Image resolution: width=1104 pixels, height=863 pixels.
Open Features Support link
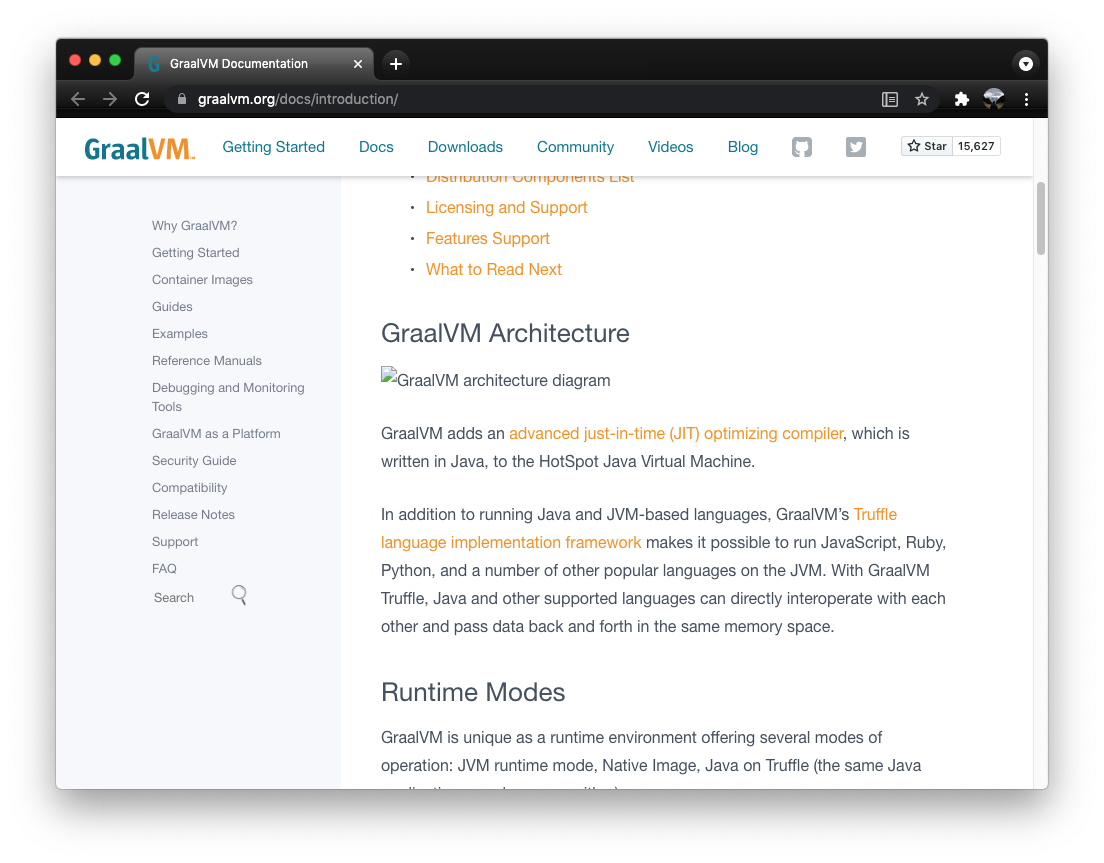click(x=487, y=239)
